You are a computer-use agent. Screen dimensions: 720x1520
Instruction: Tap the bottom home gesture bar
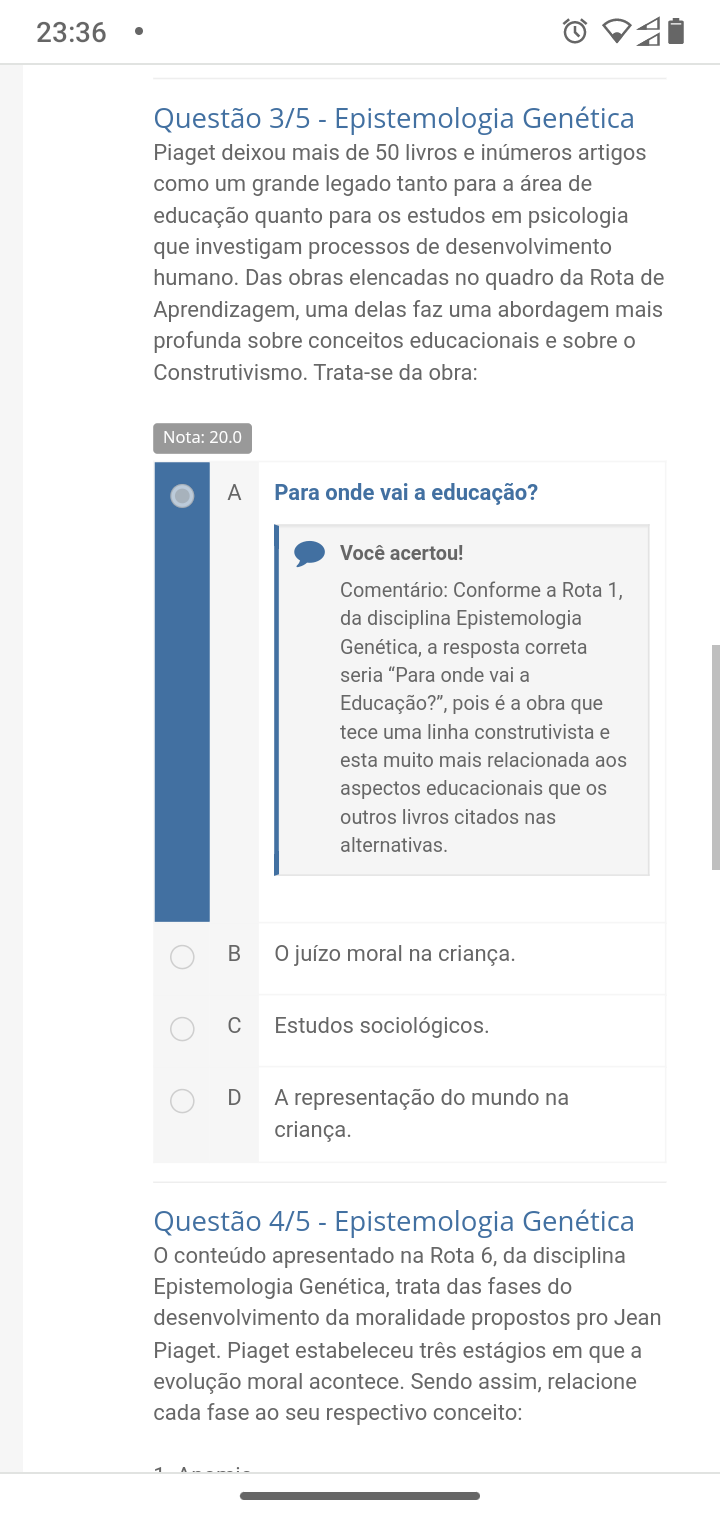click(x=360, y=1496)
